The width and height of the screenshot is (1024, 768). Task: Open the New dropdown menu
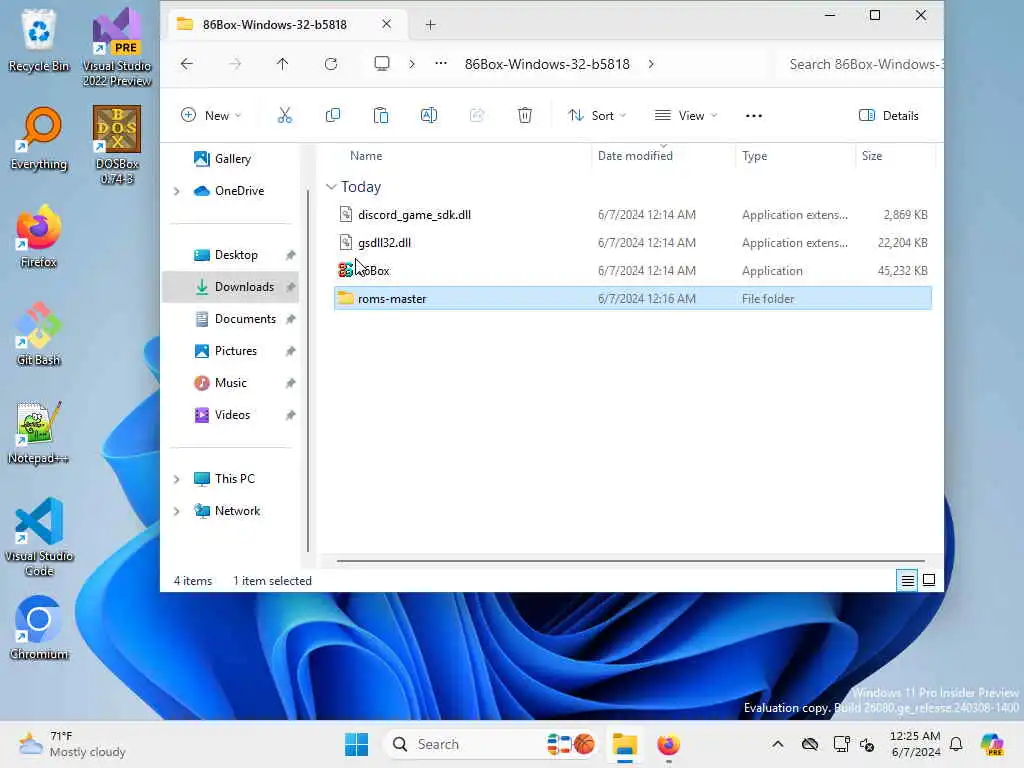(211, 116)
